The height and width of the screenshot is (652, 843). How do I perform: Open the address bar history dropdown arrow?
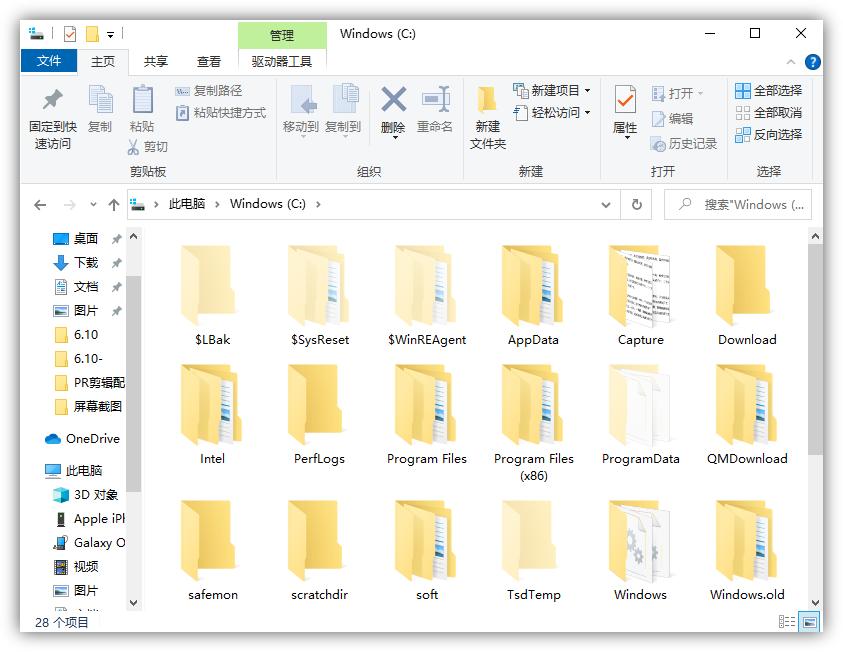[605, 203]
